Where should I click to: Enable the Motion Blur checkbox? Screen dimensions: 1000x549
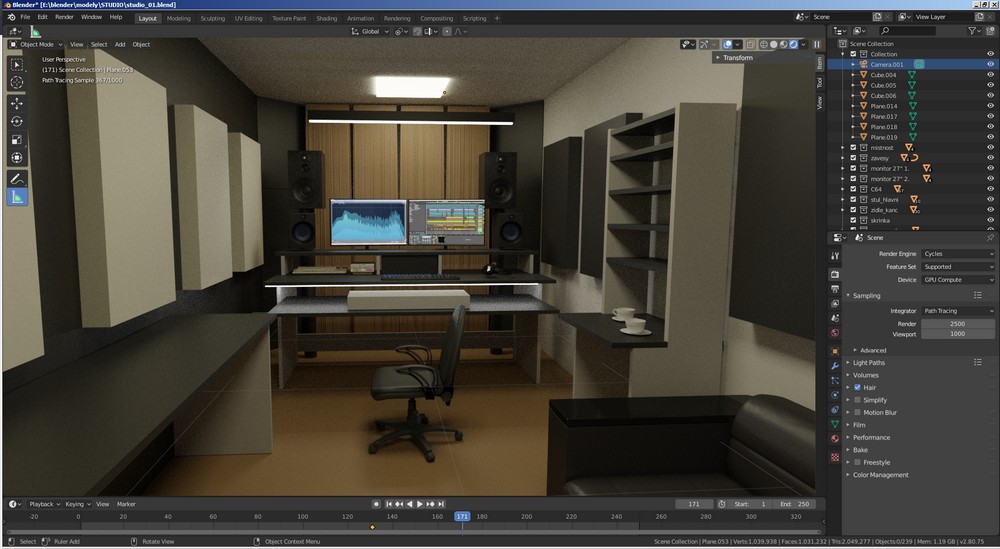(857, 412)
